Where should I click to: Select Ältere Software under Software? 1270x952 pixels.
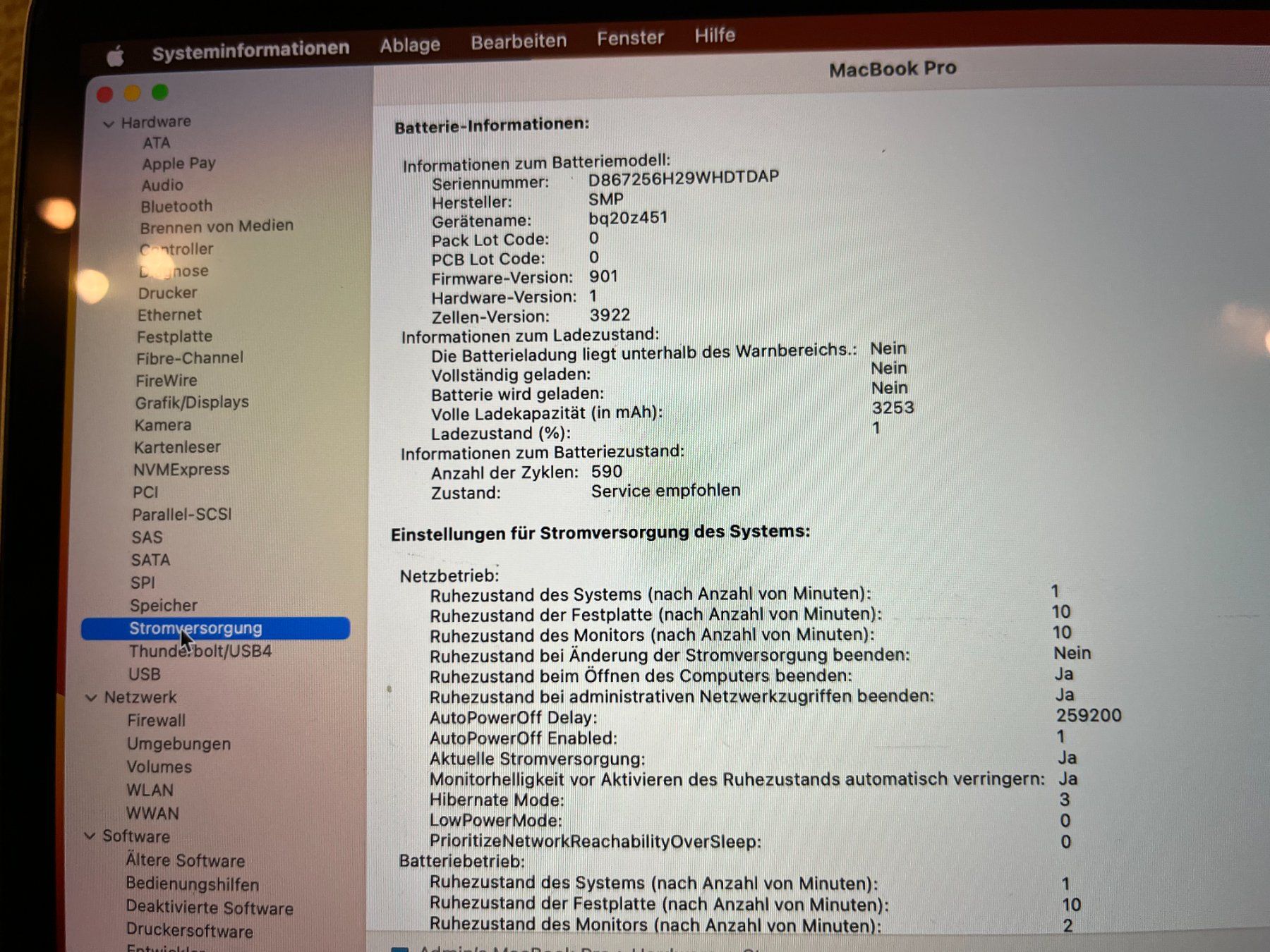click(x=185, y=860)
